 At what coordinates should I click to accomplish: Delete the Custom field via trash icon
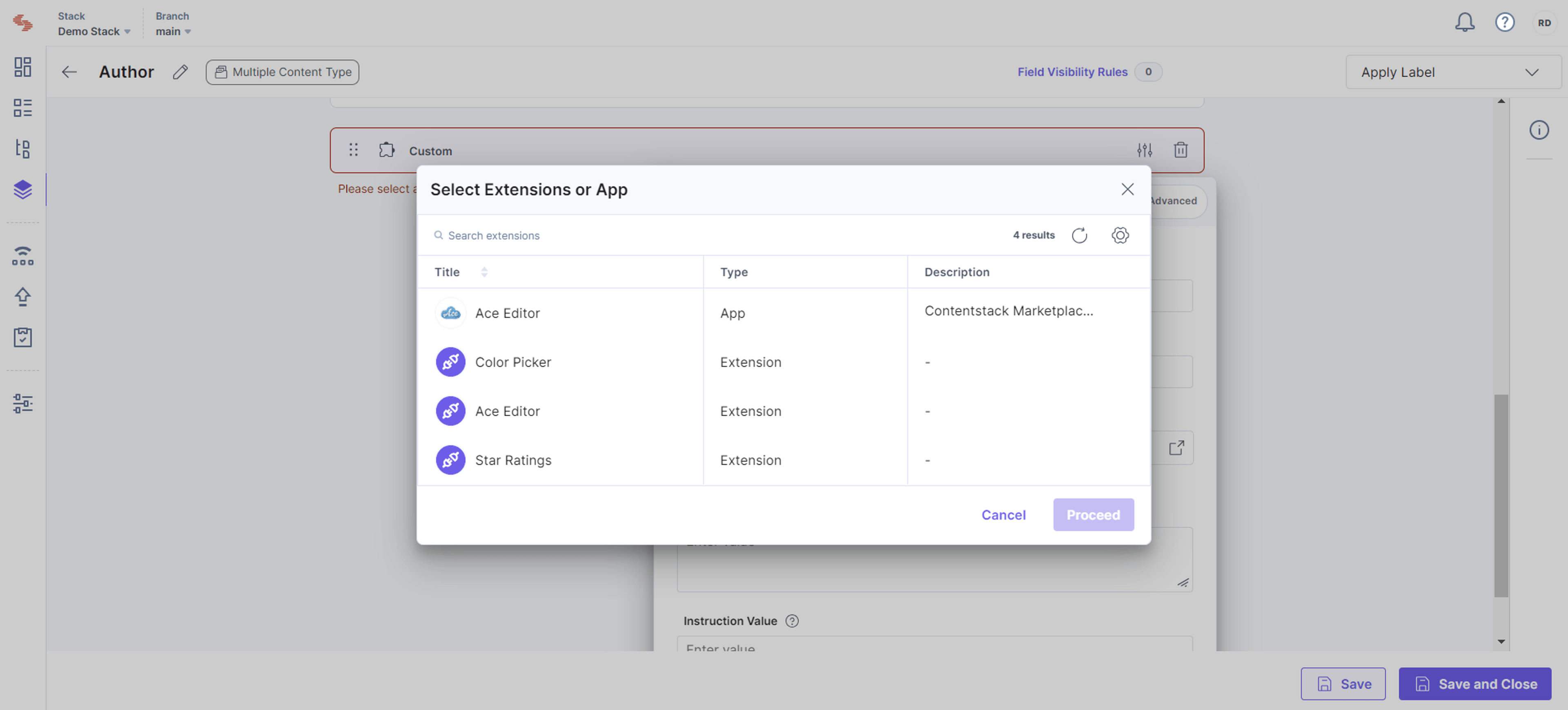1180,150
